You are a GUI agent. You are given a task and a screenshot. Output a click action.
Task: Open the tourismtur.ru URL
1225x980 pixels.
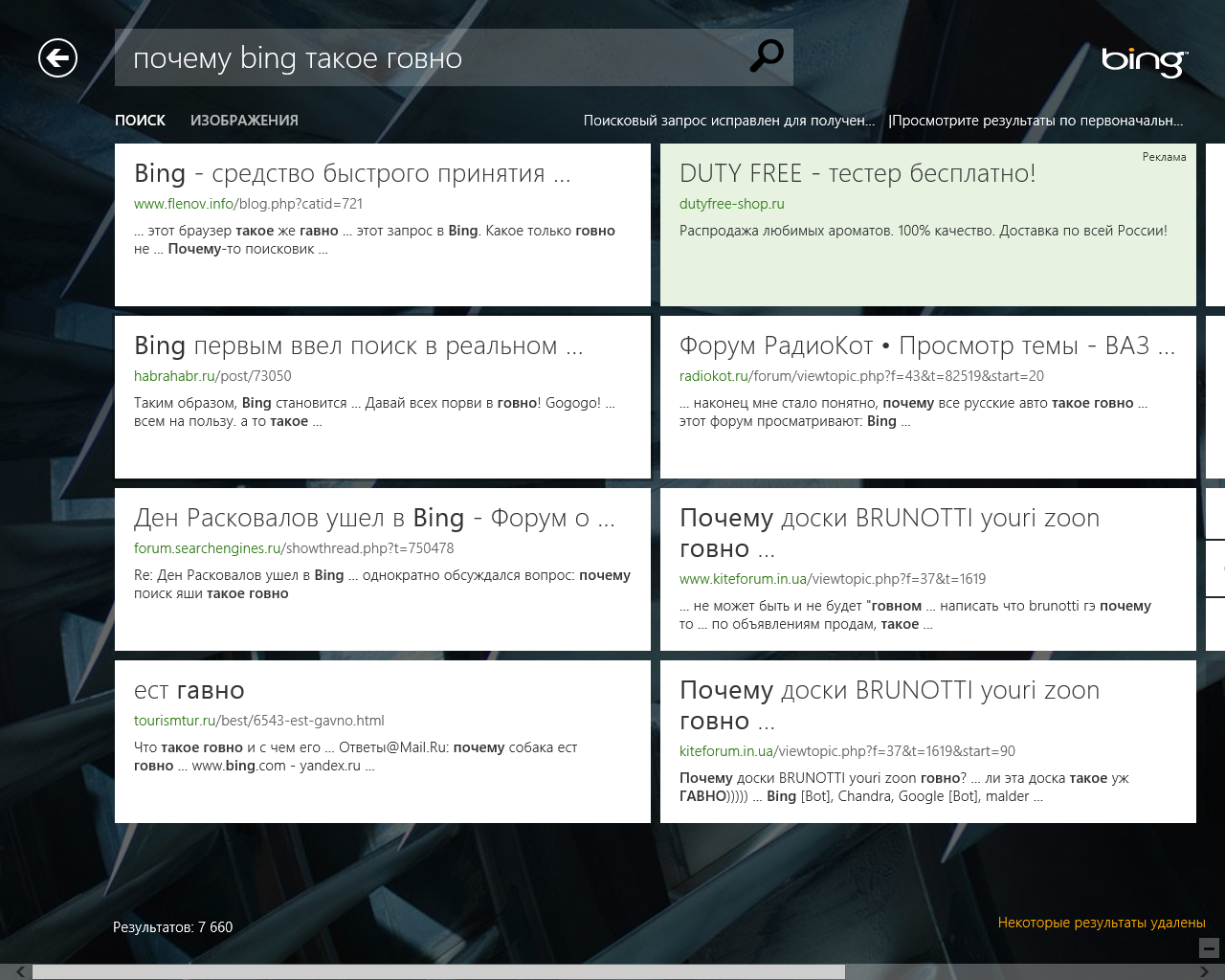[x=258, y=721]
